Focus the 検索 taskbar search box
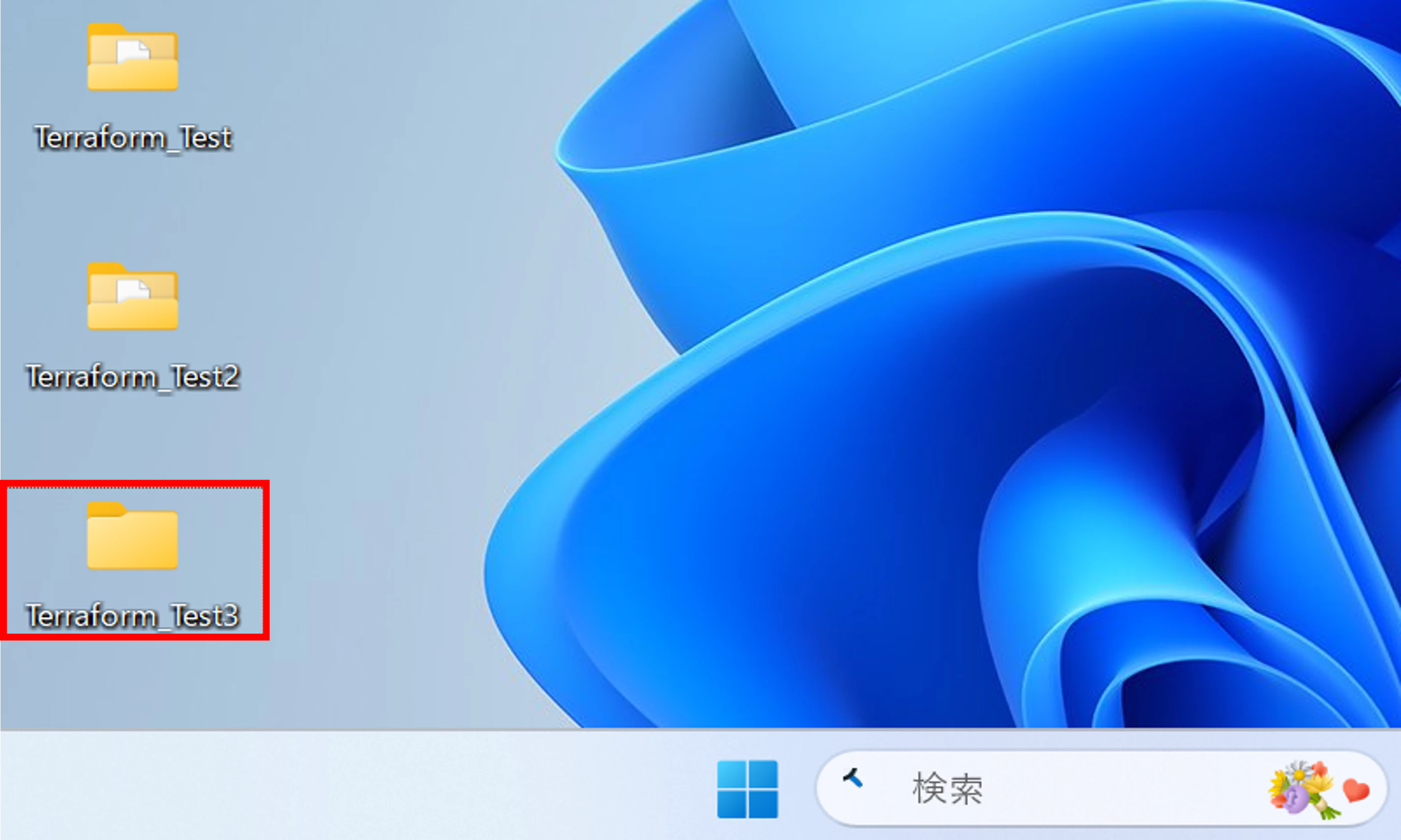Viewport: 1401px width, 840px height. tap(1101, 788)
